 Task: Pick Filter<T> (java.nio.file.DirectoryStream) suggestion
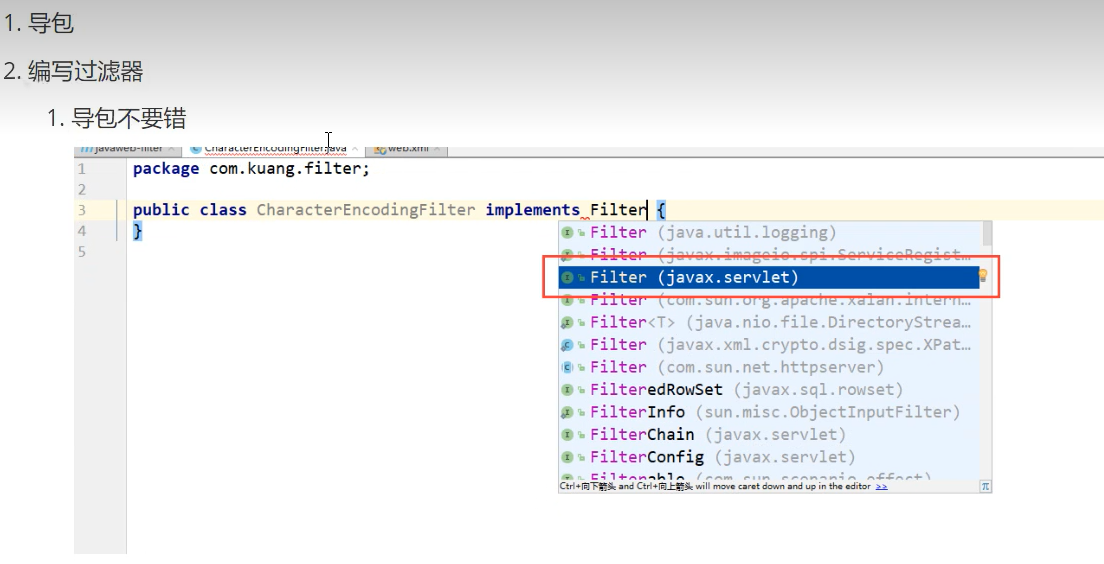[769, 322]
